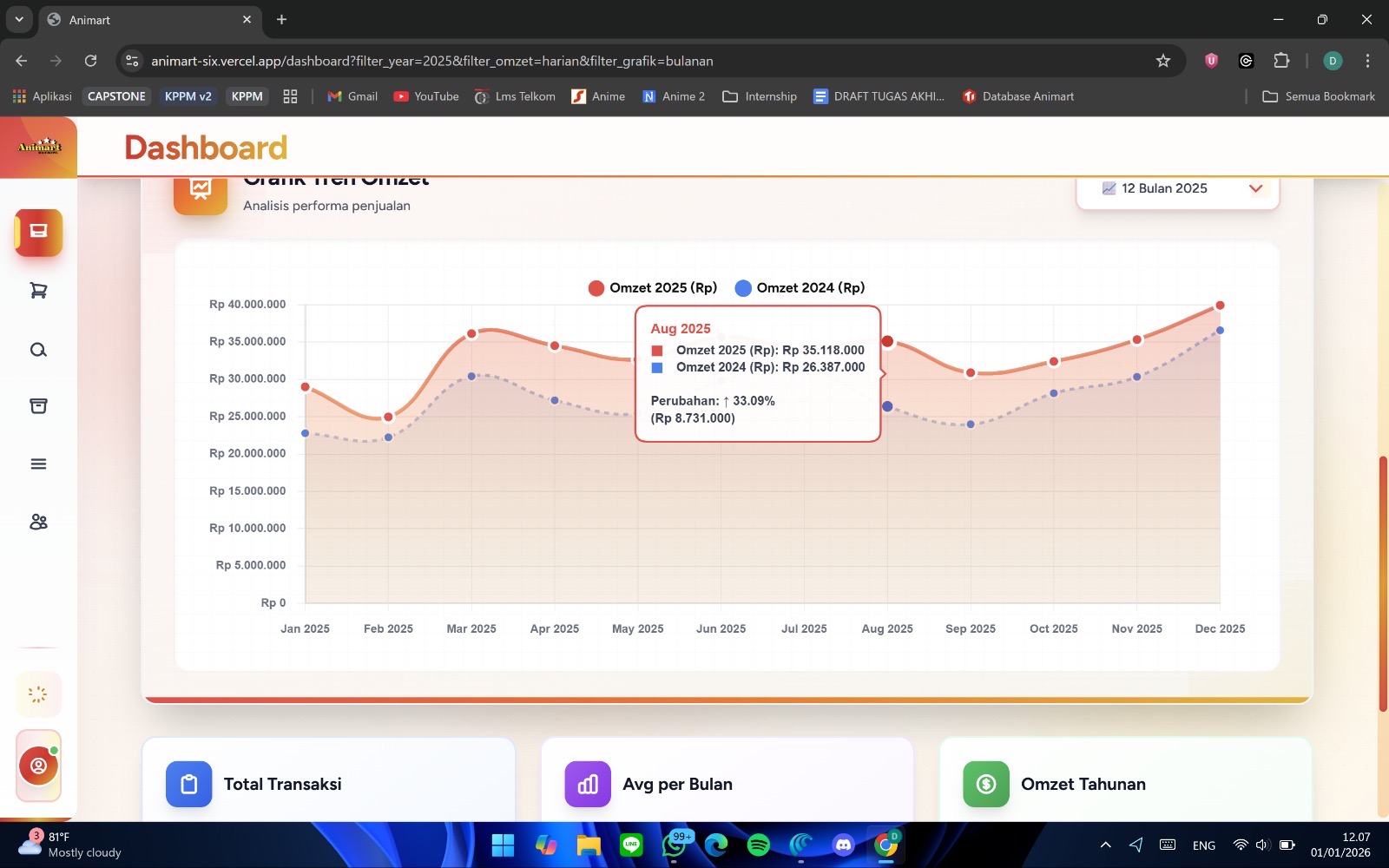The height and width of the screenshot is (868, 1389).
Task: Open the weather widget Mostly cloudy
Action: [69, 845]
